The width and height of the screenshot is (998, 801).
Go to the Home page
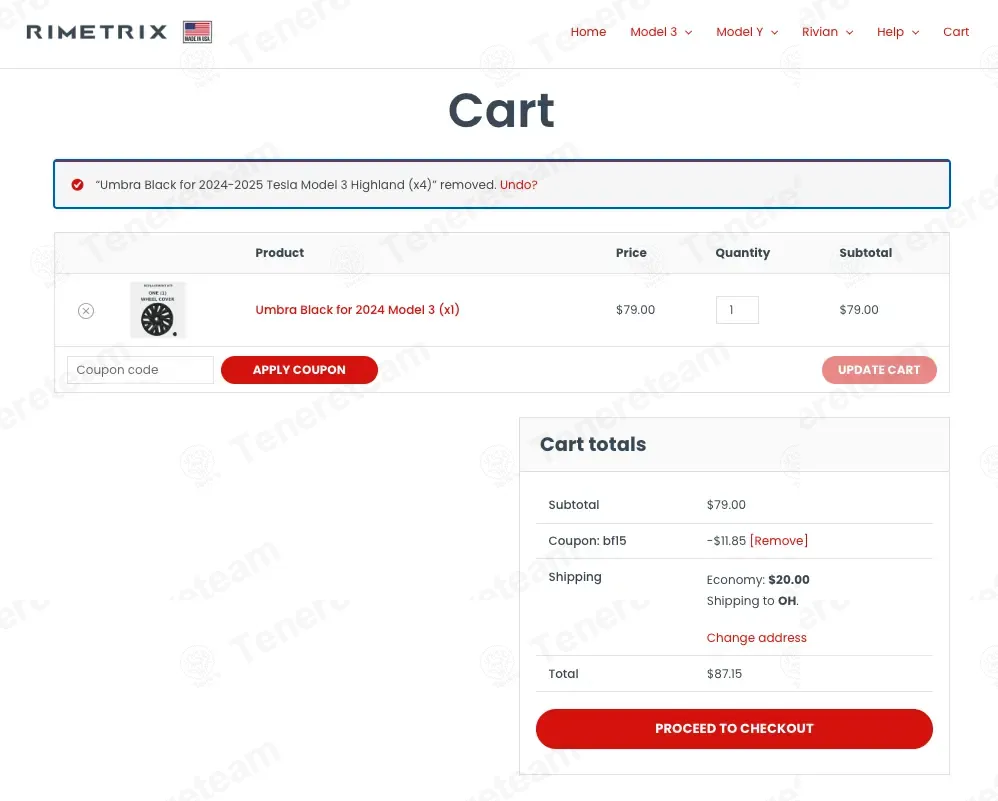click(x=588, y=32)
